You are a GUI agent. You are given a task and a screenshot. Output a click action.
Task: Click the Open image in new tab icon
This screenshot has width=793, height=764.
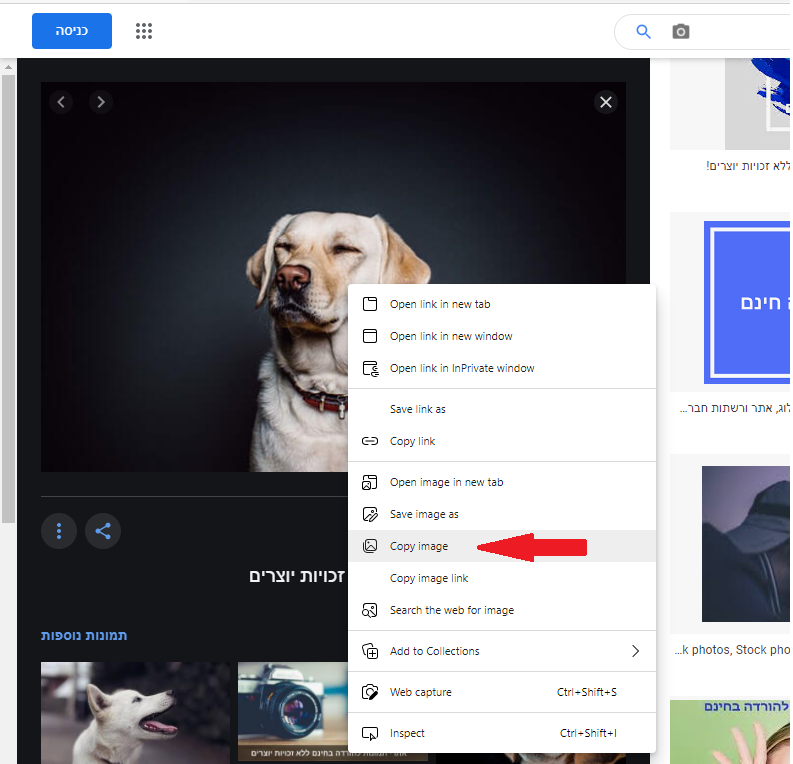coord(370,482)
